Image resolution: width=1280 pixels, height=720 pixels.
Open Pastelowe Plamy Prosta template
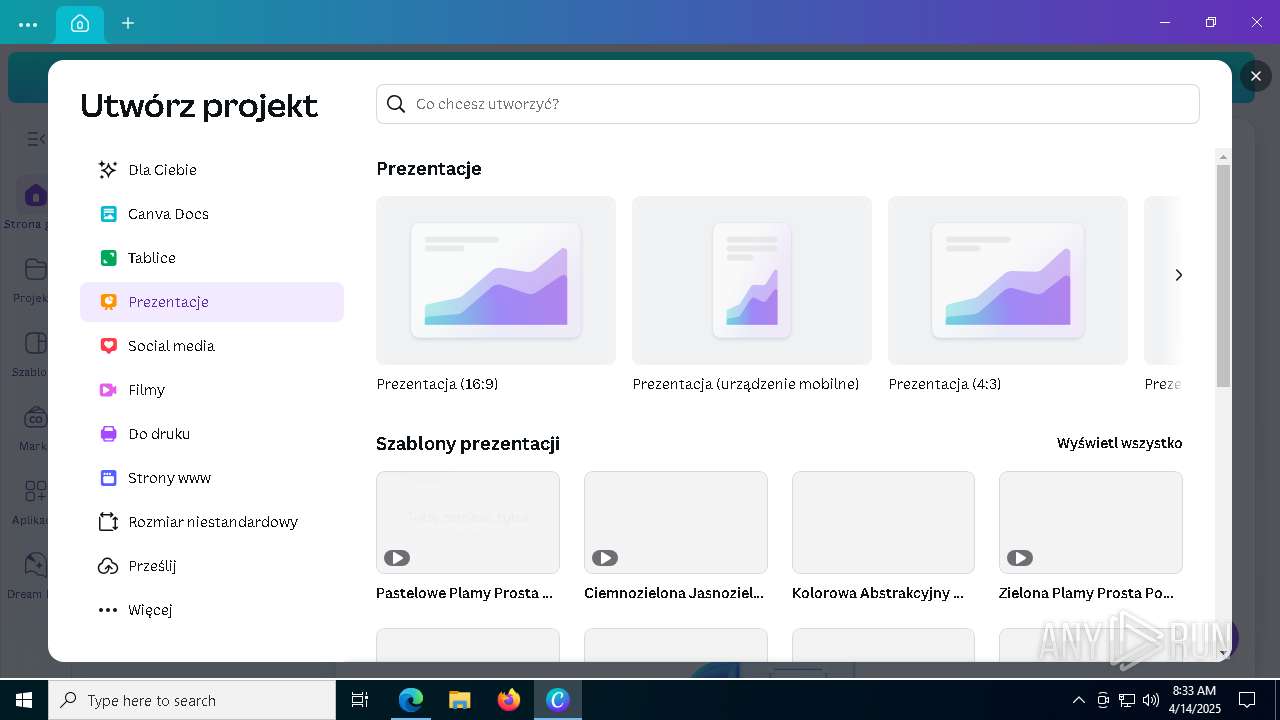468,522
